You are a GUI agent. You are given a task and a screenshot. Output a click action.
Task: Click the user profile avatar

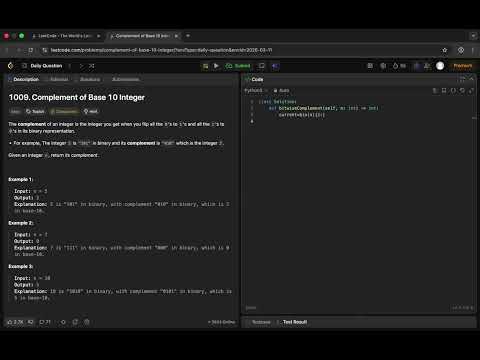[440, 66]
